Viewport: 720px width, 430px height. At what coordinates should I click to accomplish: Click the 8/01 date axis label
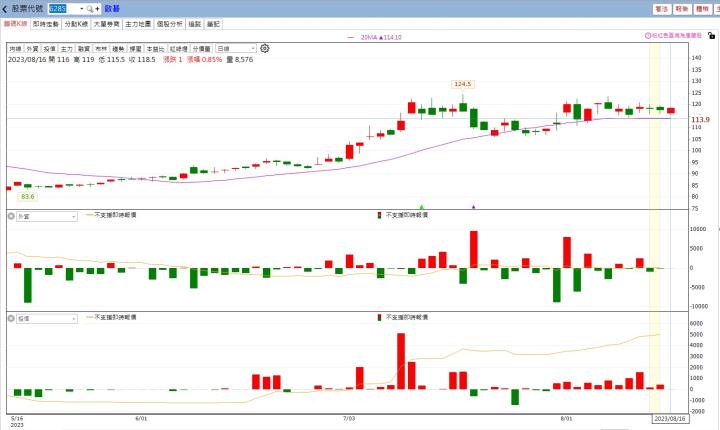pyautogui.click(x=567, y=419)
